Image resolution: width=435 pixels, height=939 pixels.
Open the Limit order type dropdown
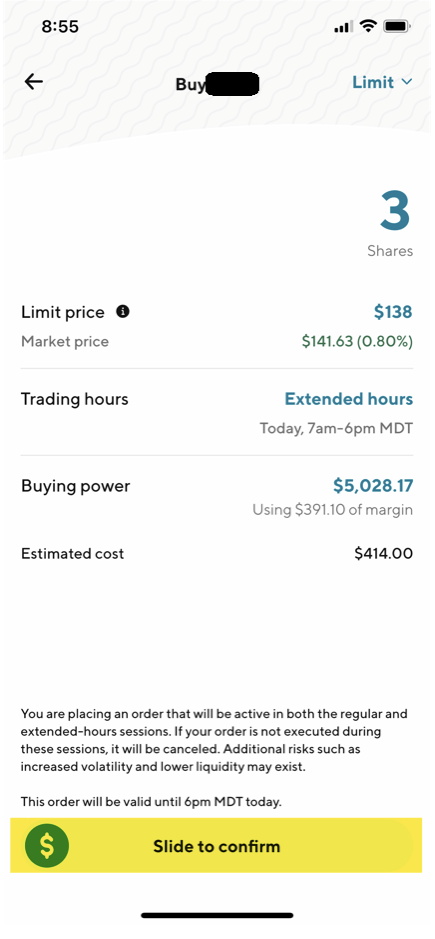tap(382, 82)
